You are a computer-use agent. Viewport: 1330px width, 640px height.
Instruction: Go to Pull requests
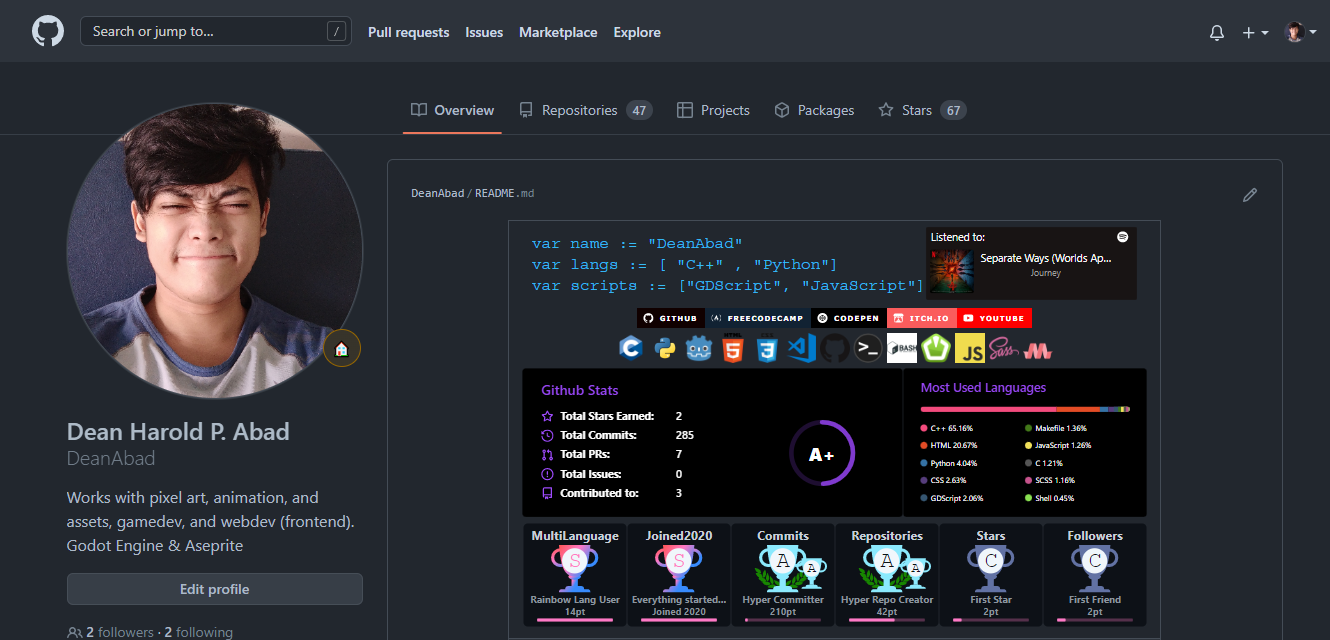tap(408, 32)
